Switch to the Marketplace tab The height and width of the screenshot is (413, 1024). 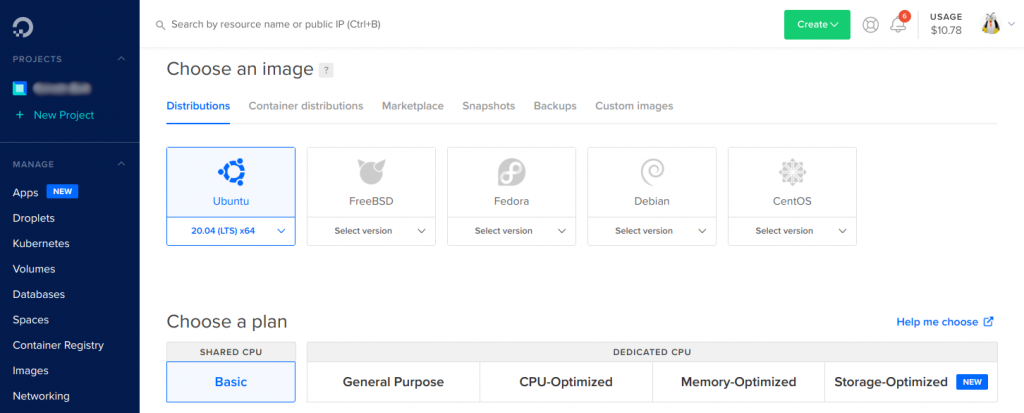pos(413,106)
